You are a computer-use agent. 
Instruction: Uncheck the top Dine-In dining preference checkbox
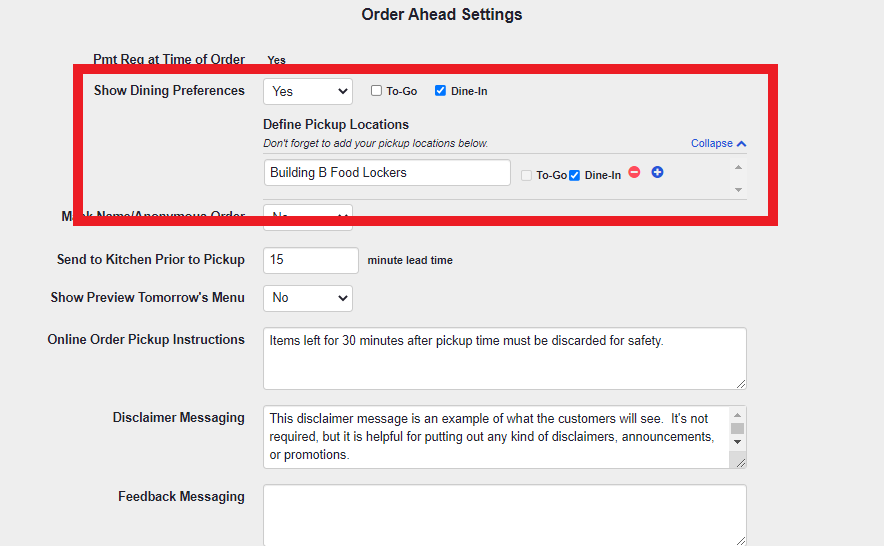point(441,91)
